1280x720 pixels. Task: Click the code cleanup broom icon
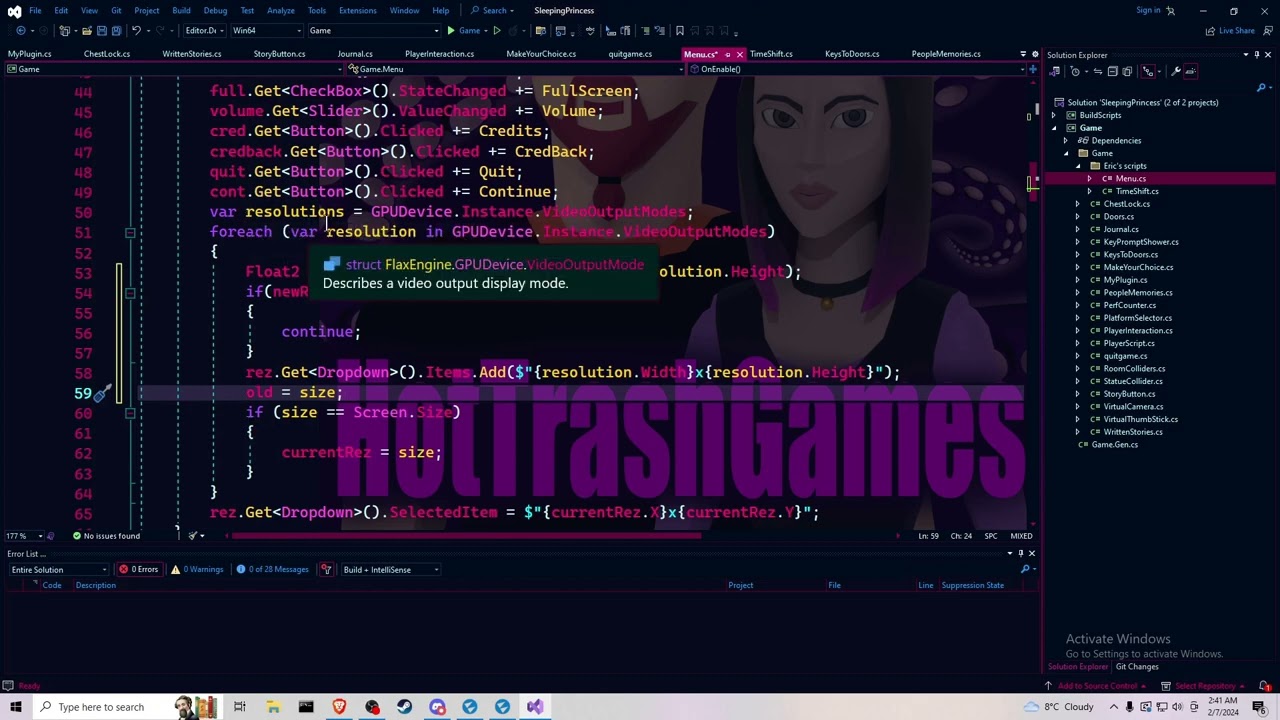pyautogui.click(x=193, y=536)
